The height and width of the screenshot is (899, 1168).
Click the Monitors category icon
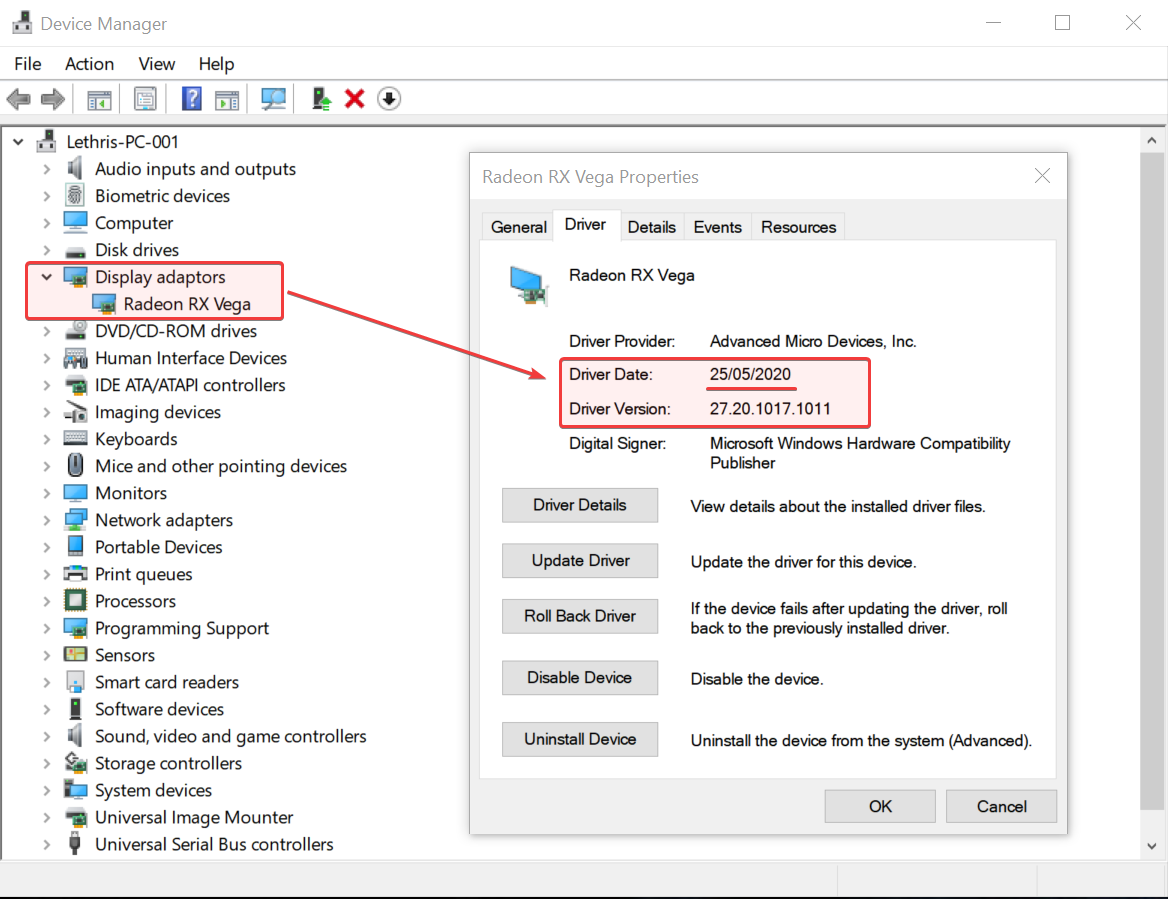click(x=75, y=493)
